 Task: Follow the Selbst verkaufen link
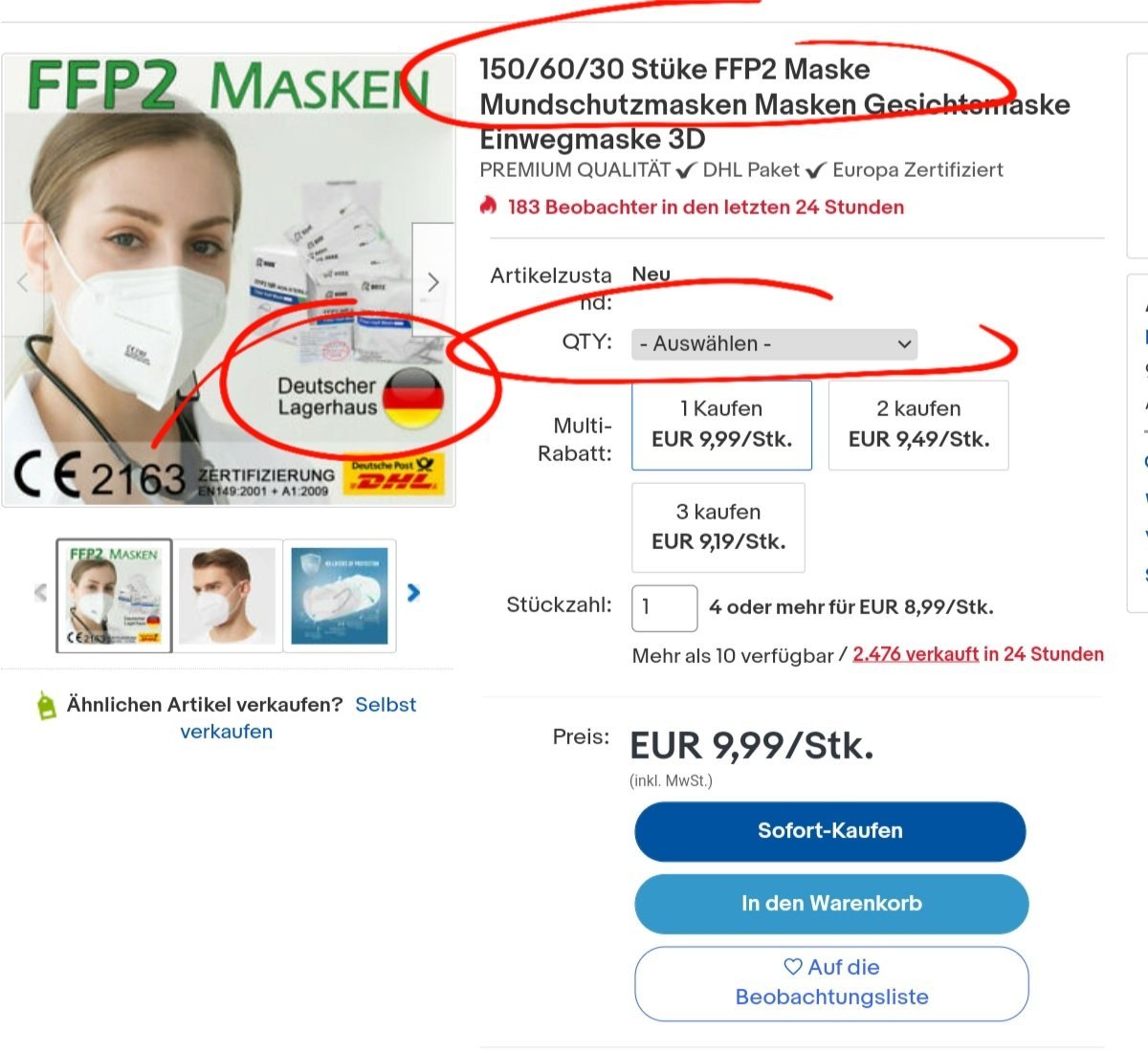tap(298, 718)
